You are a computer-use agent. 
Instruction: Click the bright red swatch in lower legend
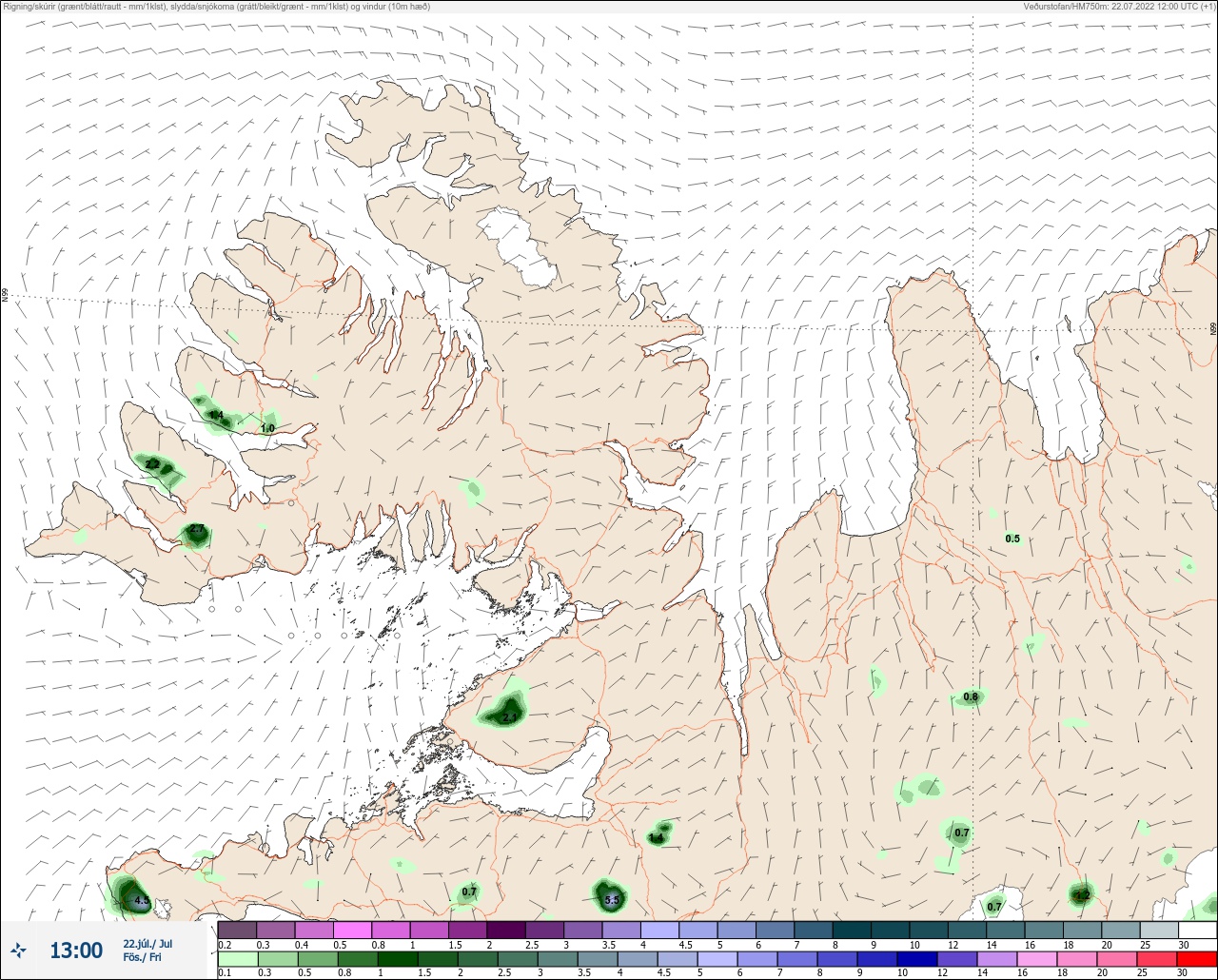1196,959
